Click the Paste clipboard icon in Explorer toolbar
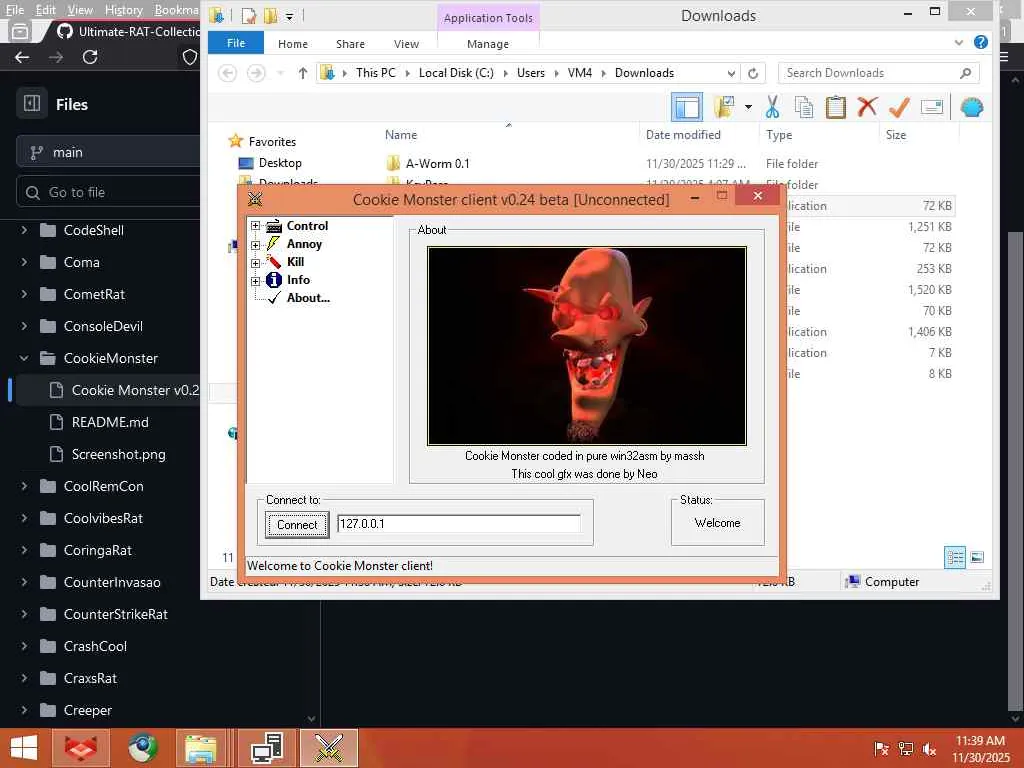This screenshot has width=1024, height=768. point(835,107)
